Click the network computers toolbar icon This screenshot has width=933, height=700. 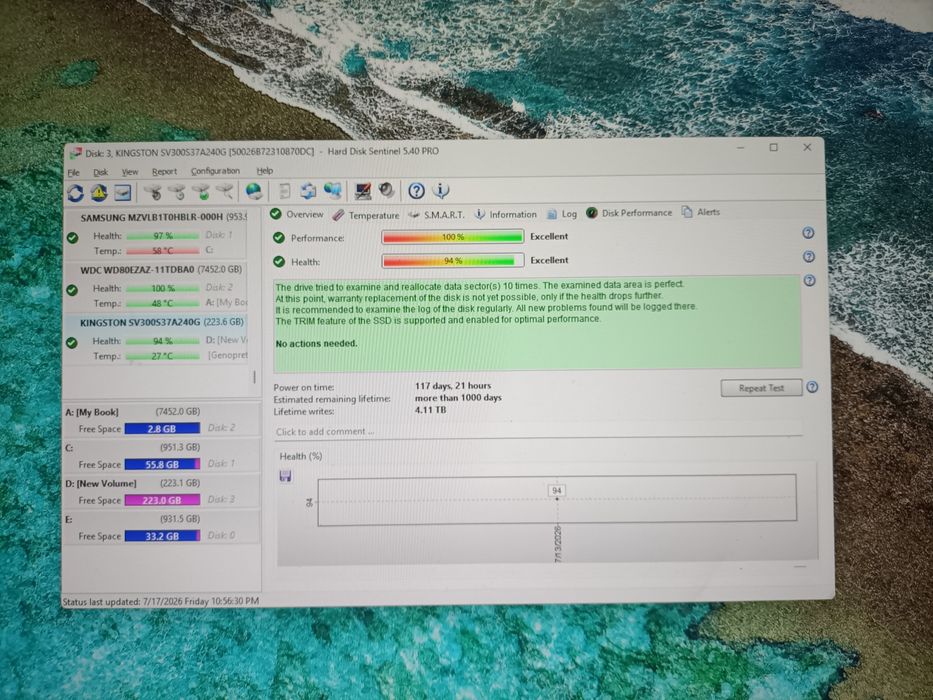[x=332, y=191]
